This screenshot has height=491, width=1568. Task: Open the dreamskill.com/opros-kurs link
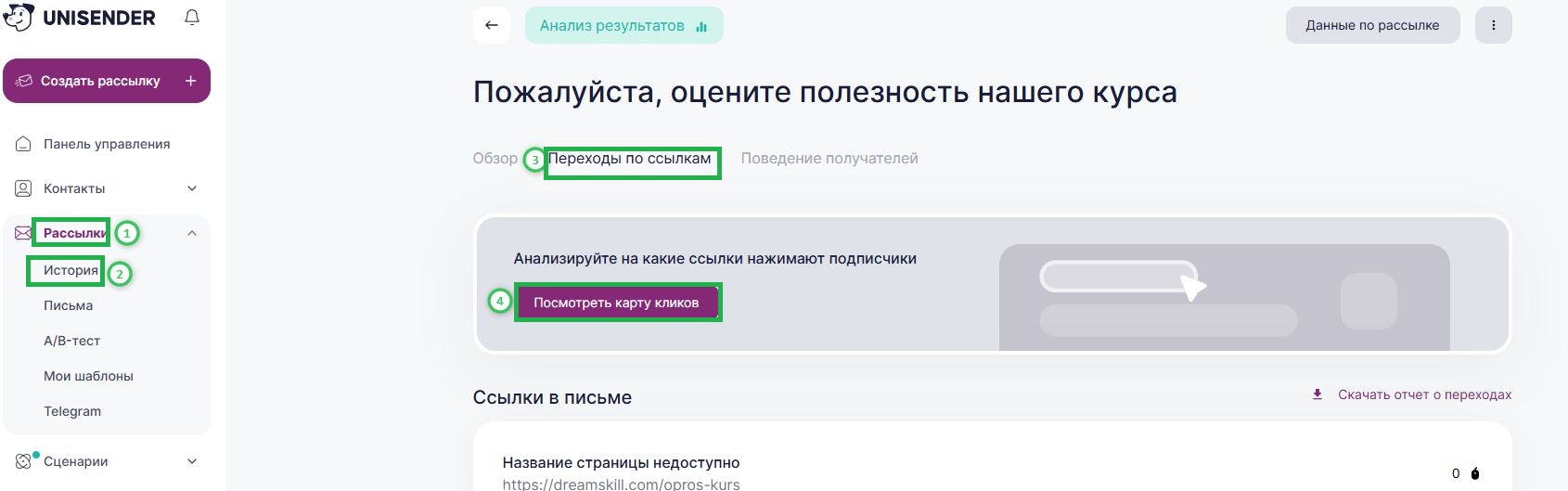tap(622, 484)
